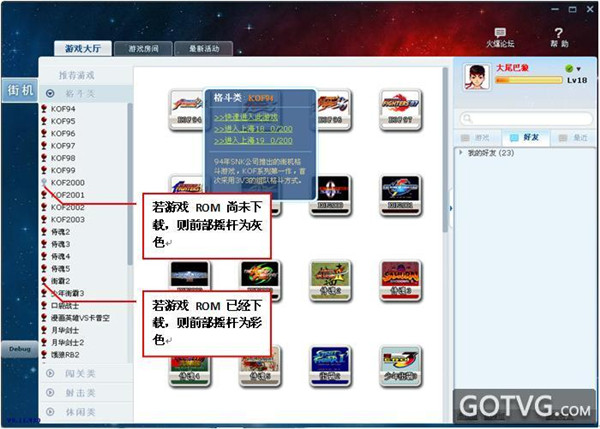600x429 pixels.
Task: Select KOF96 in the game list
Action: click(63, 133)
